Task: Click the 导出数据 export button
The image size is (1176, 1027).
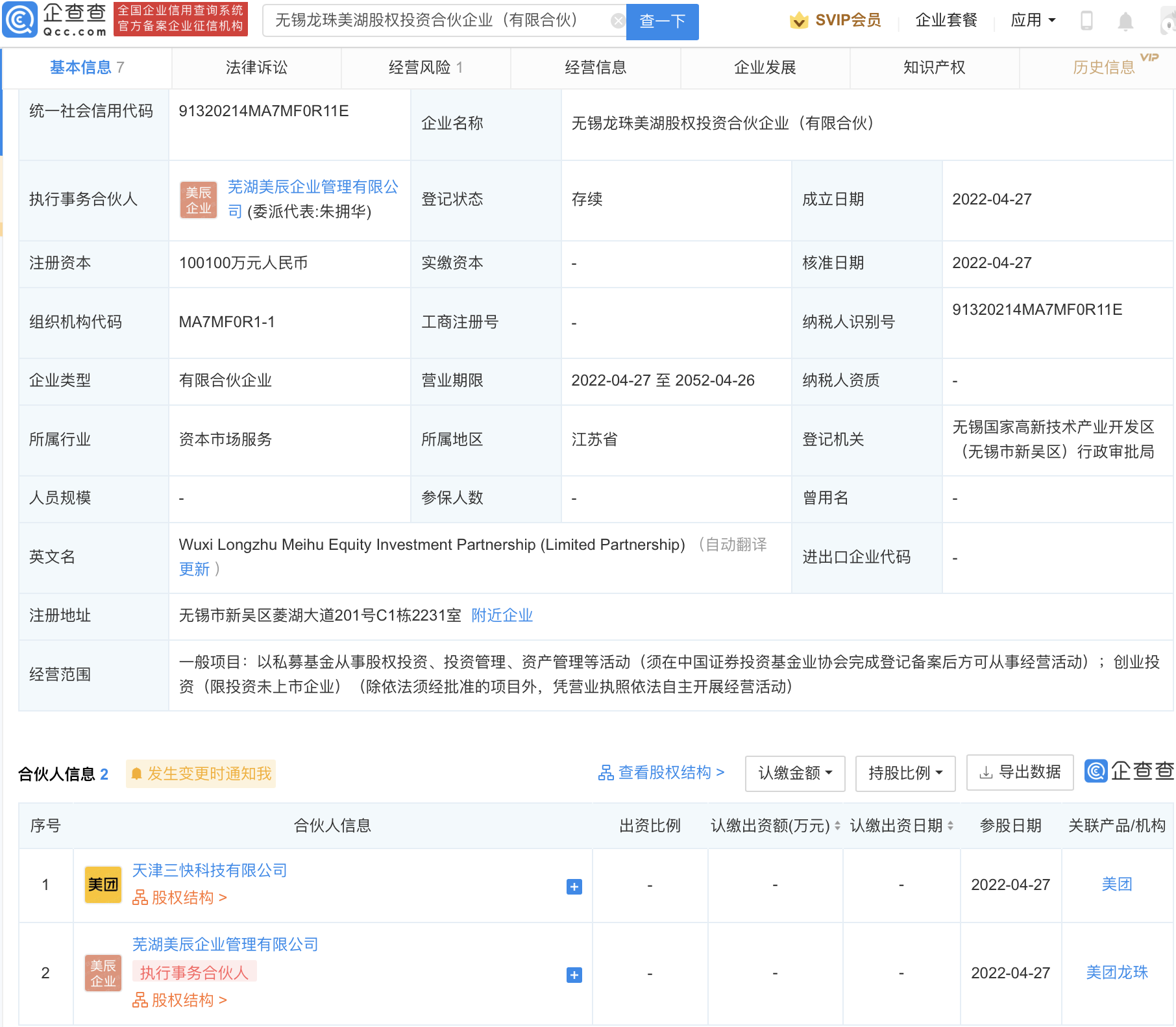Action: tap(1020, 773)
